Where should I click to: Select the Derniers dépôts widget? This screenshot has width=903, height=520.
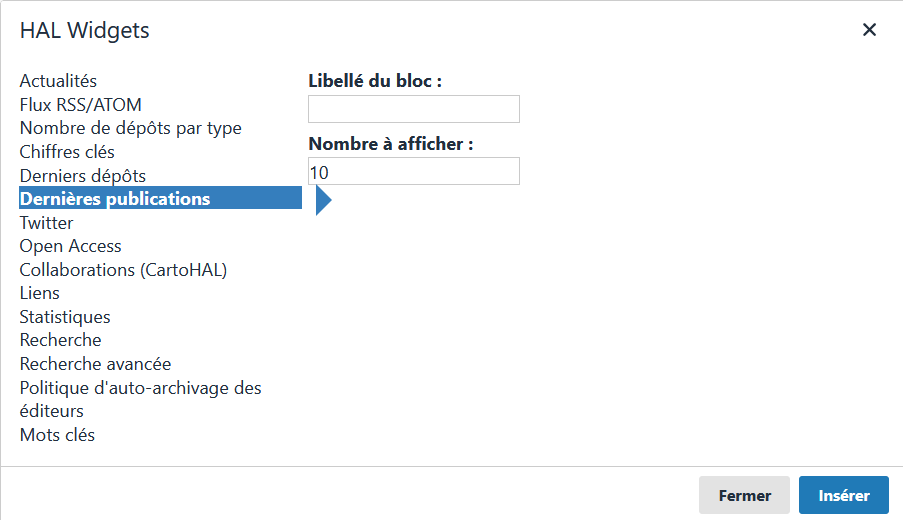pyautogui.click(x=82, y=176)
